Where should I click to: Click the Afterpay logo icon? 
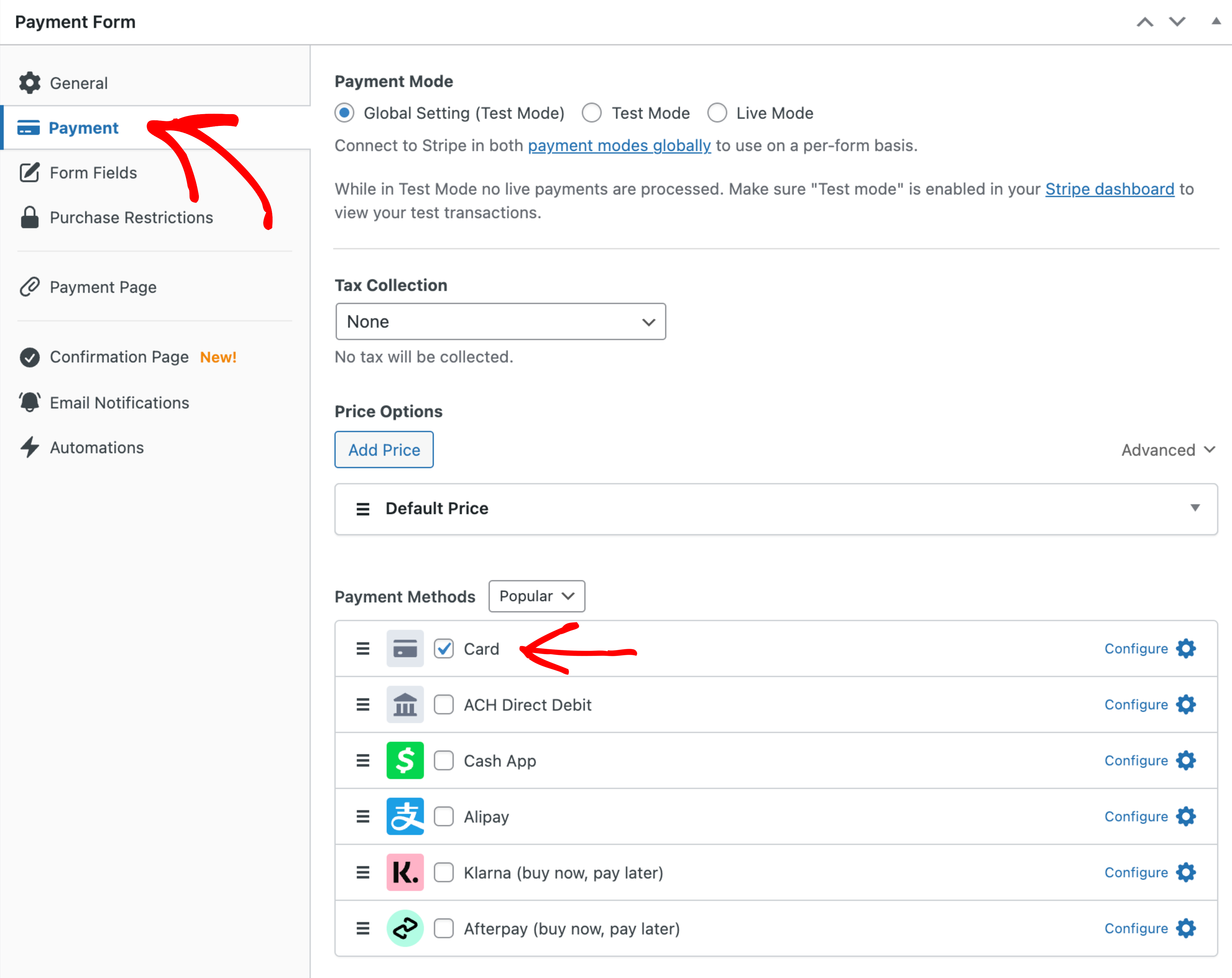(x=405, y=928)
